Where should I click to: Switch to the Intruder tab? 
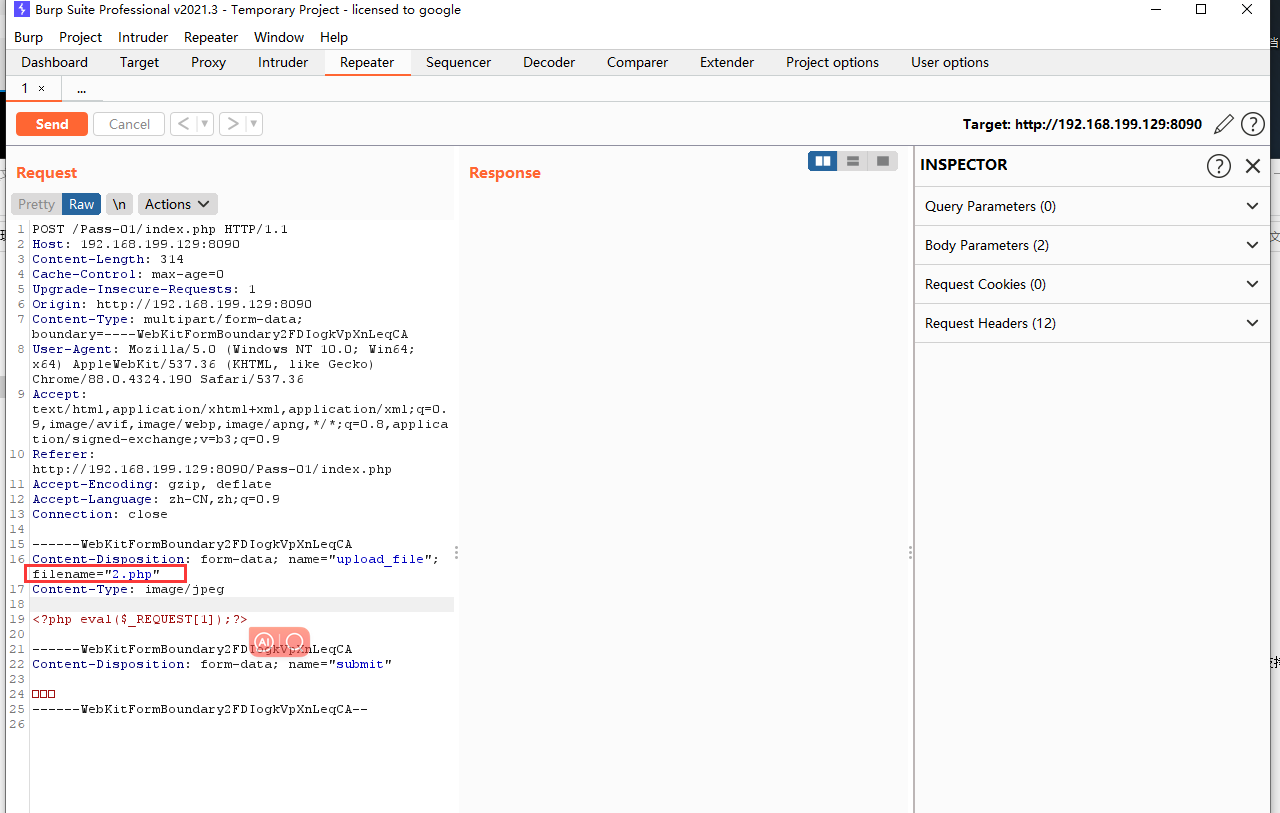[x=283, y=62]
